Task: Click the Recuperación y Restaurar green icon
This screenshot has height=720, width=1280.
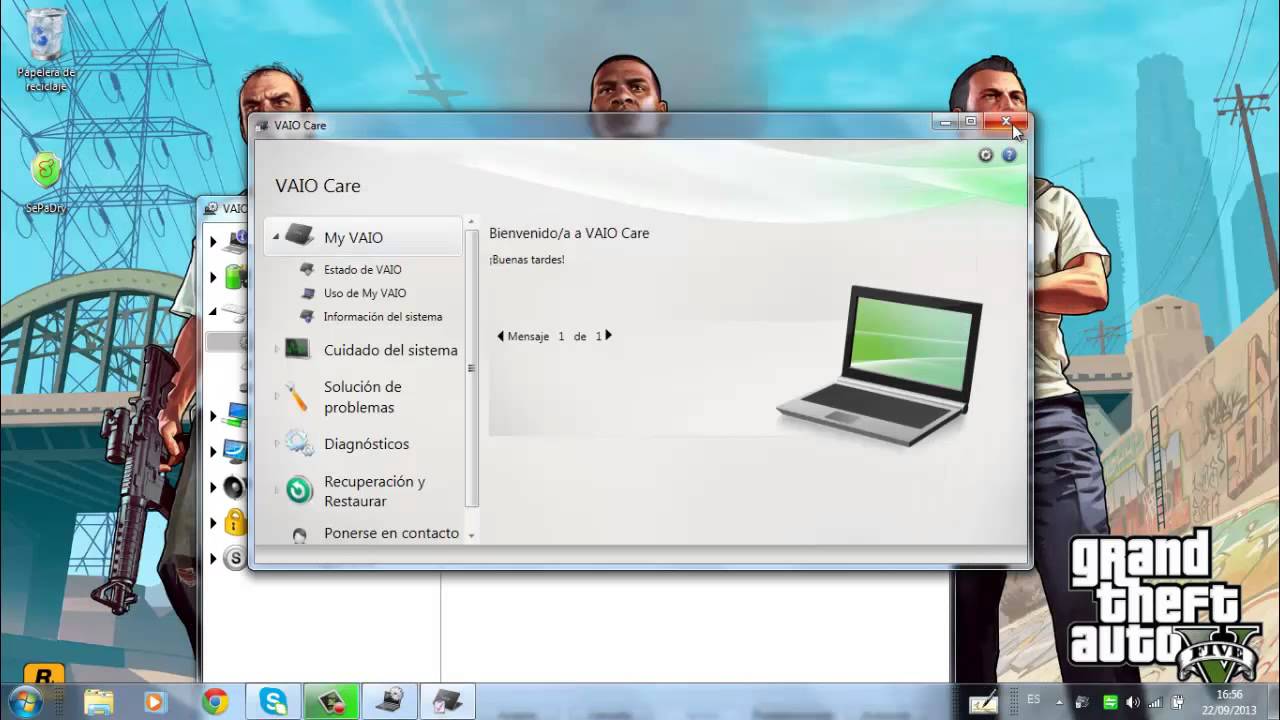Action: point(299,490)
